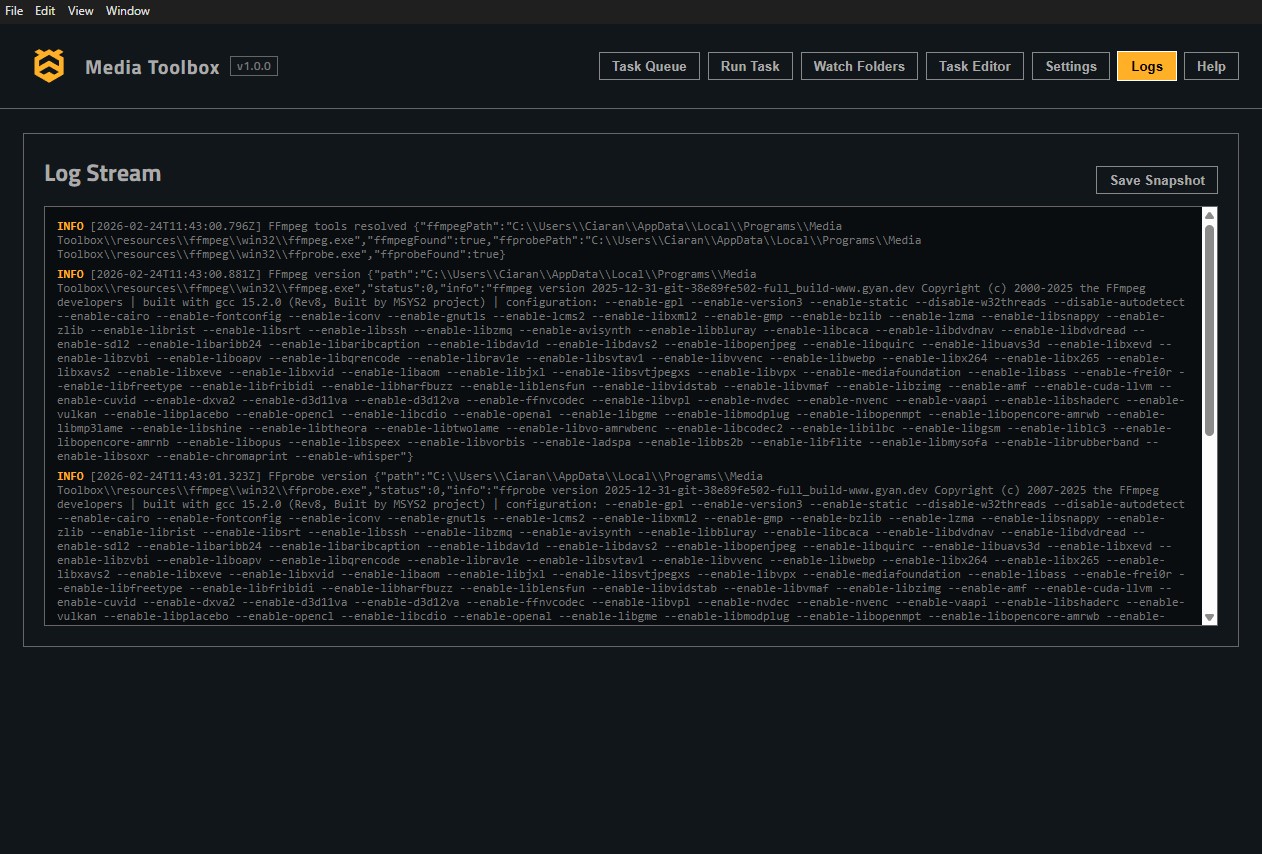Navigate to the Task Editor
This screenshot has height=854, width=1262.
975,66
